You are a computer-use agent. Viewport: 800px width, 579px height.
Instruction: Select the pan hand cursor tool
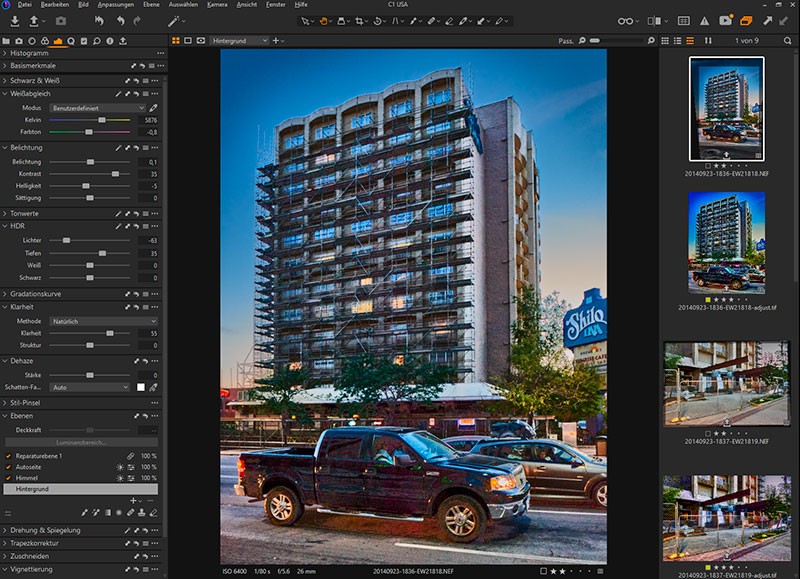pos(323,21)
